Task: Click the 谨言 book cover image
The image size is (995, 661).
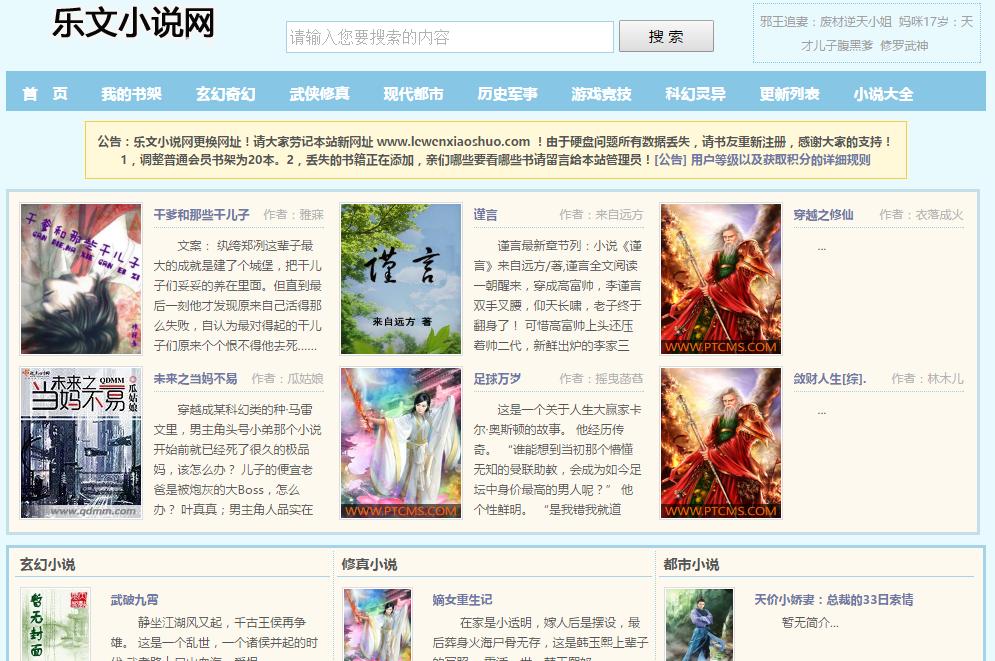Action: 400,278
